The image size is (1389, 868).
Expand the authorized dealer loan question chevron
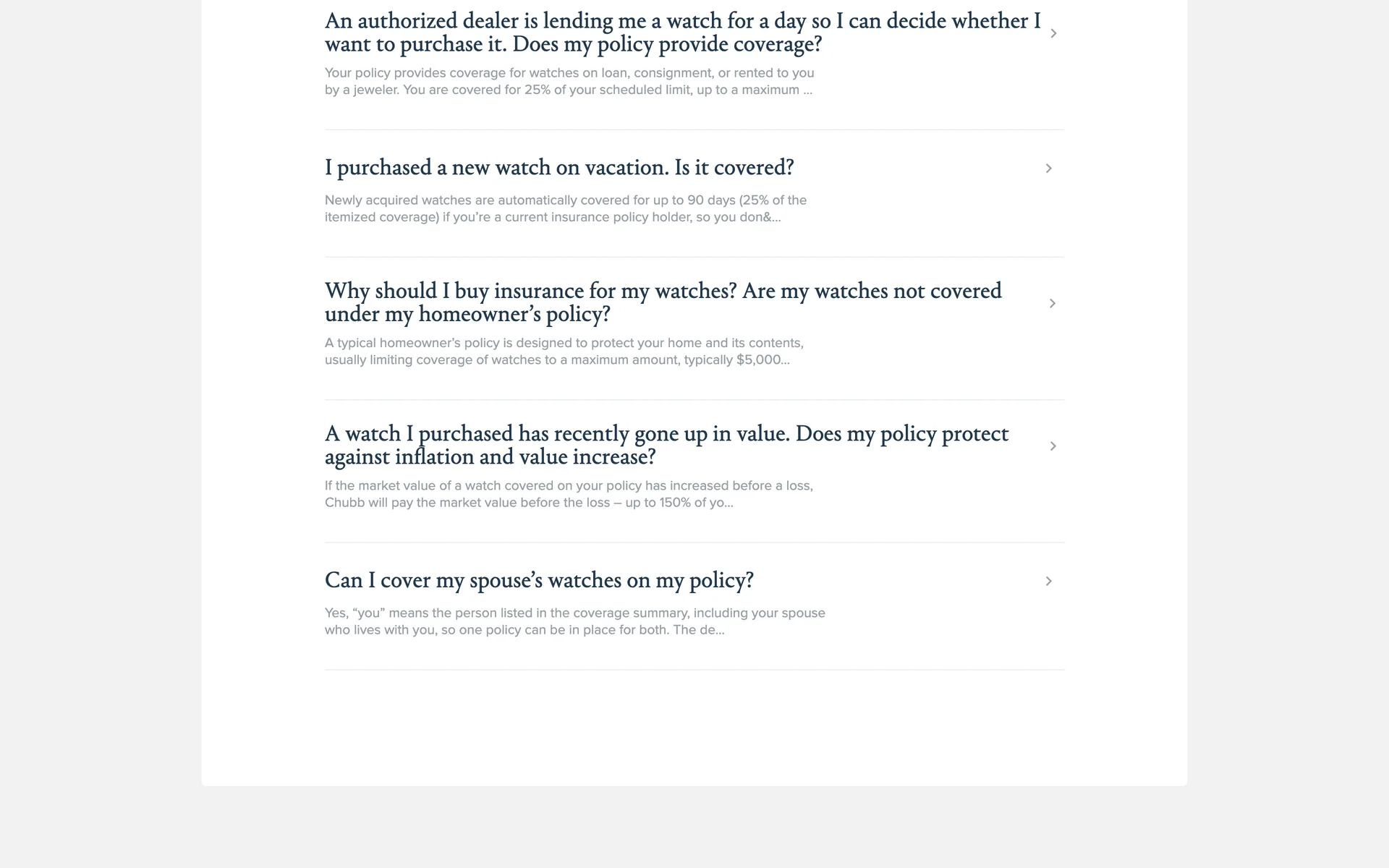click(x=1053, y=33)
